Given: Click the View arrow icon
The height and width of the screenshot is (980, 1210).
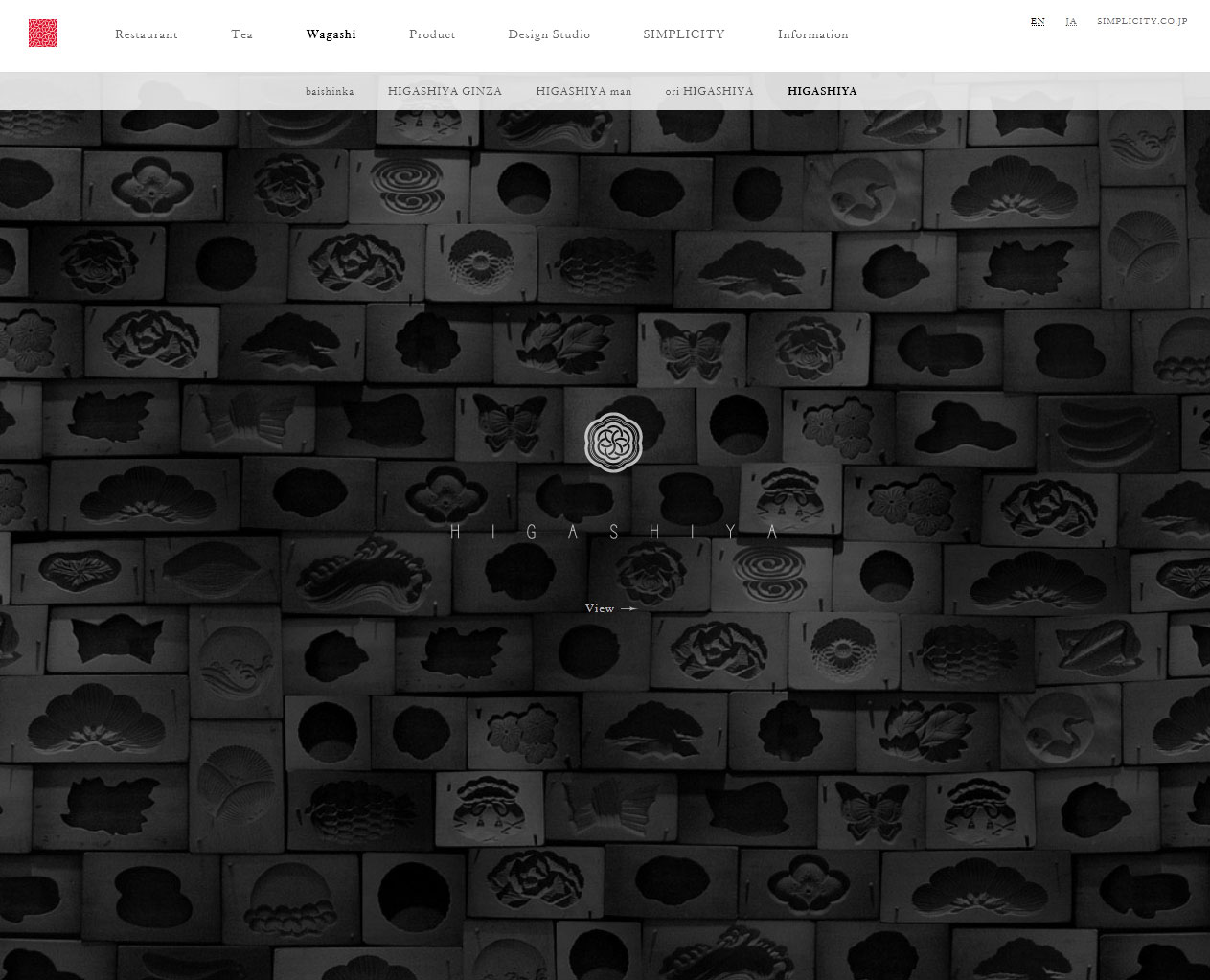Looking at the screenshot, I should [x=628, y=608].
